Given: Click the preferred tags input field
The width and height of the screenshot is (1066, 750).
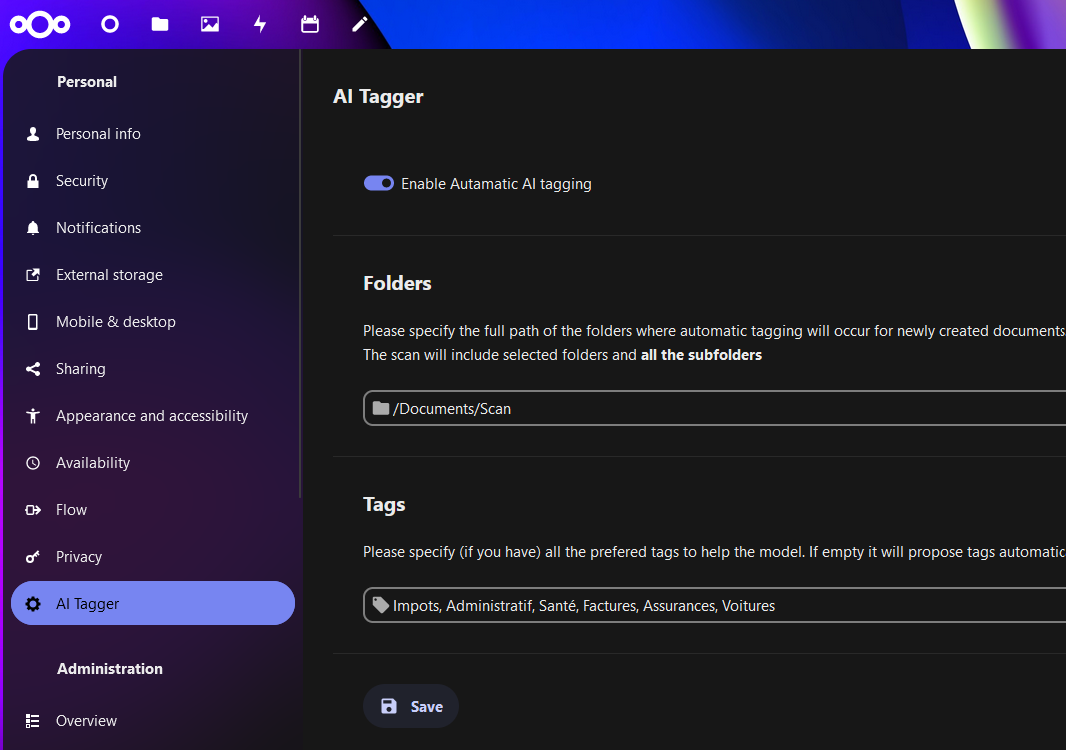Looking at the screenshot, I should click(700, 605).
